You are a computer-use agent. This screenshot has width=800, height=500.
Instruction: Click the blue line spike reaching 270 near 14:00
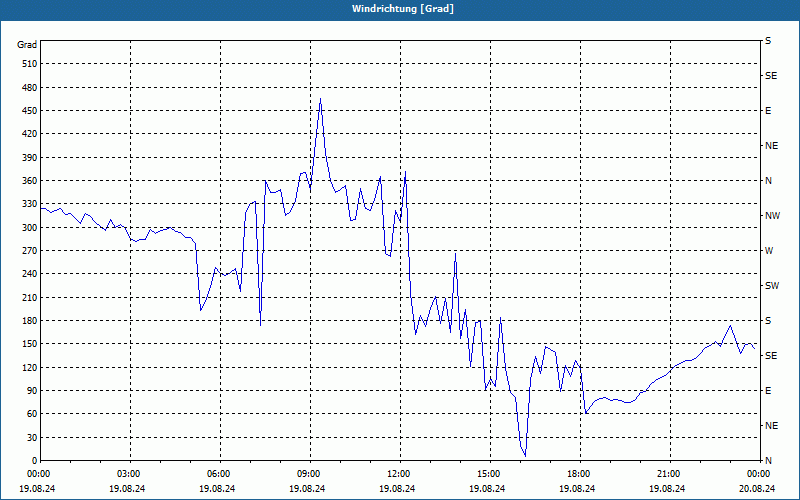(x=456, y=254)
